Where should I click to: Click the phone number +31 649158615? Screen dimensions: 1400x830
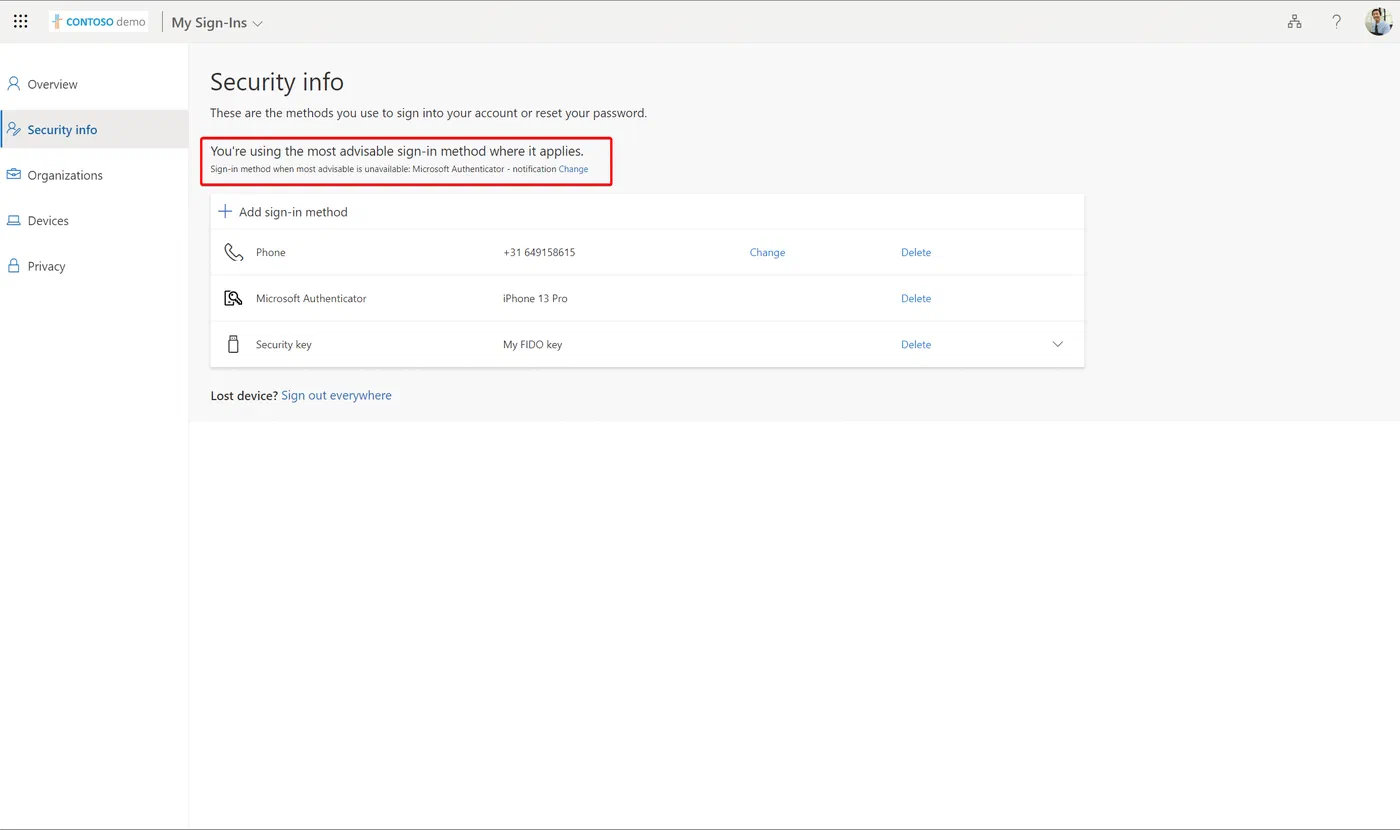point(539,252)
